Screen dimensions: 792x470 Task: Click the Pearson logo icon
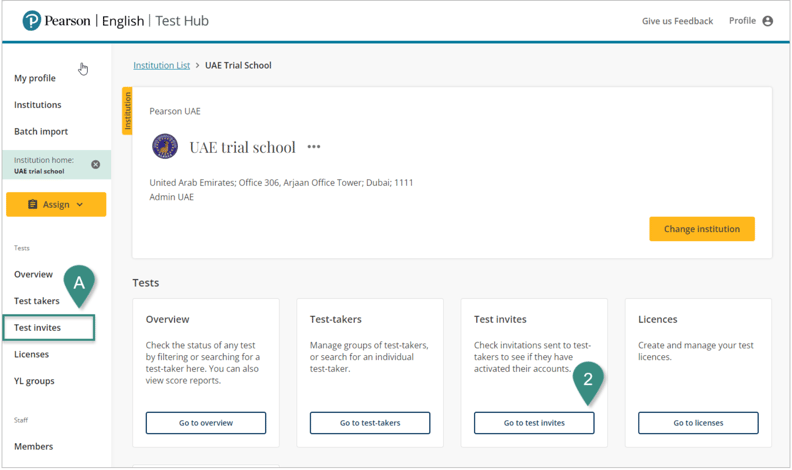pos(31,21)
